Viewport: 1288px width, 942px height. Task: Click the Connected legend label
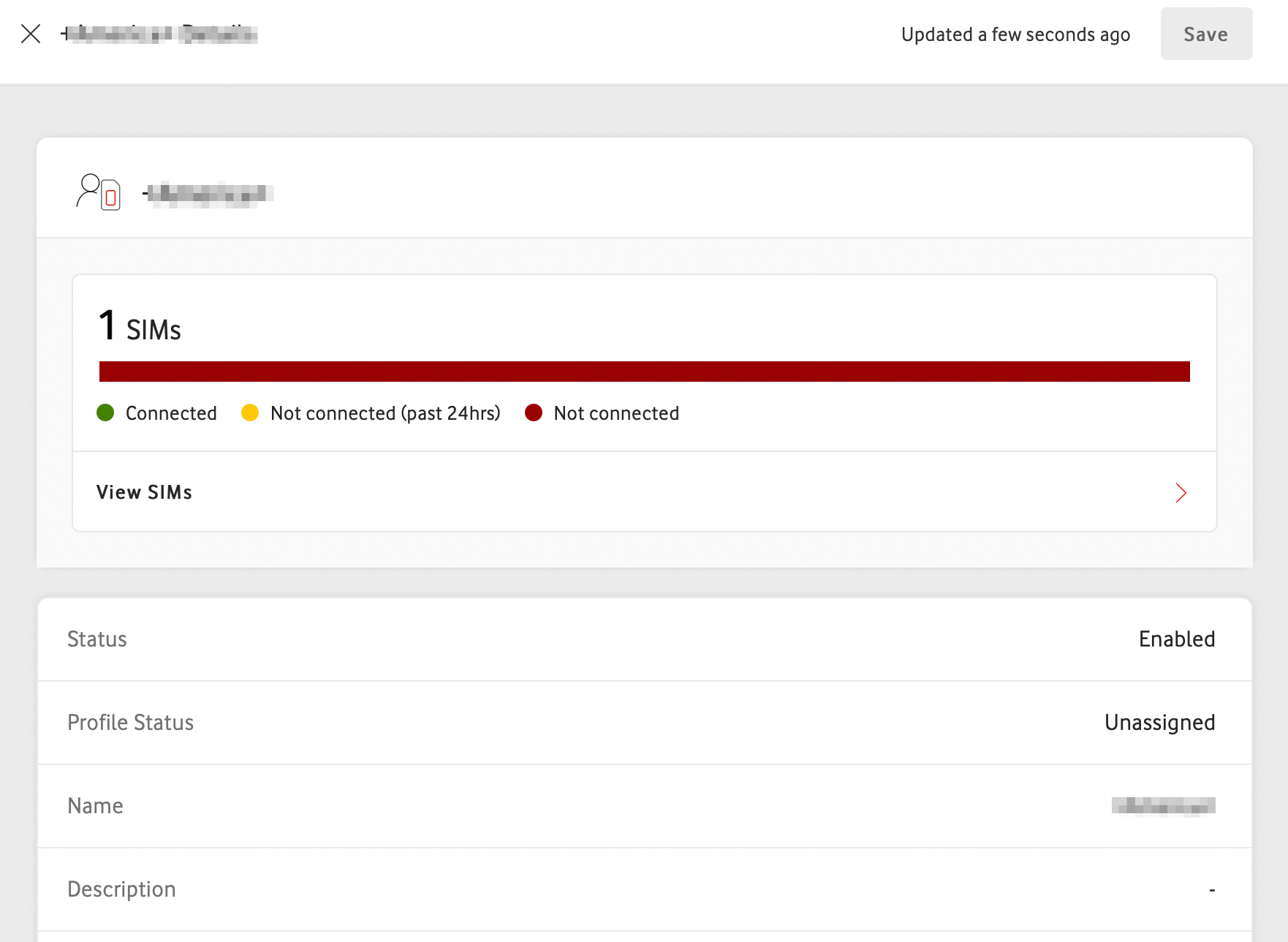[x=171, y=413]
